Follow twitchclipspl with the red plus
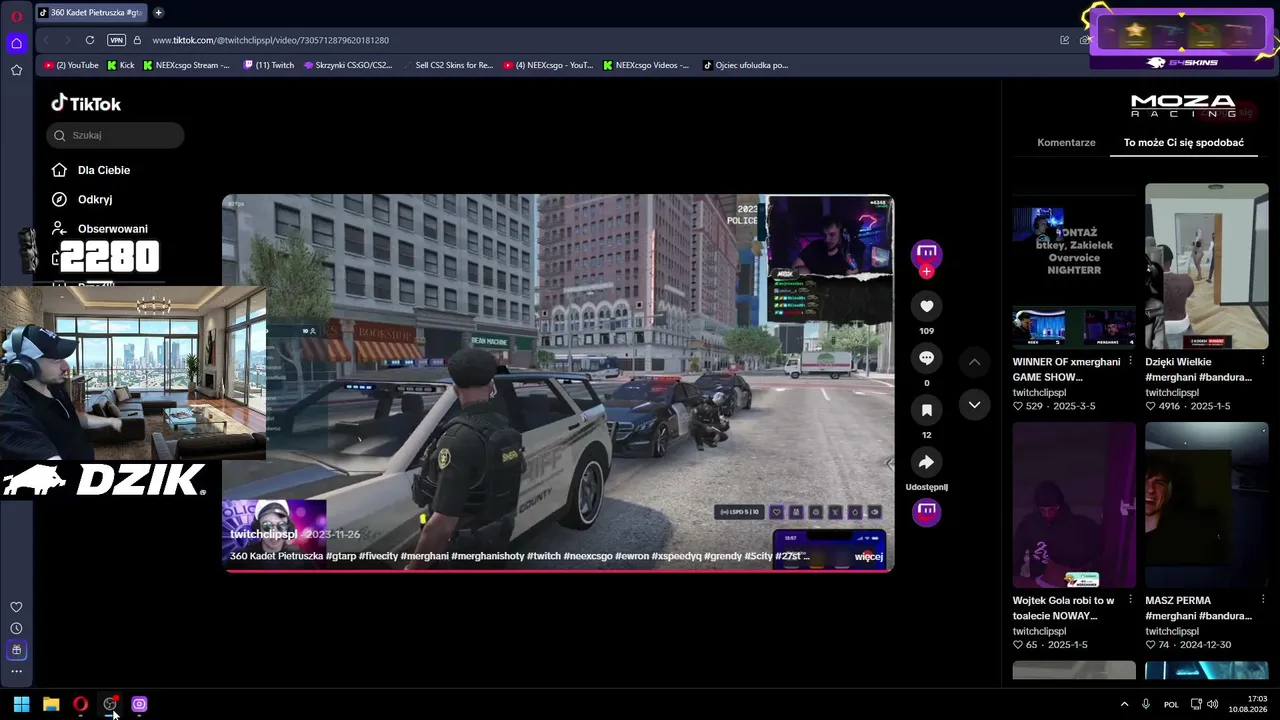 926,271
